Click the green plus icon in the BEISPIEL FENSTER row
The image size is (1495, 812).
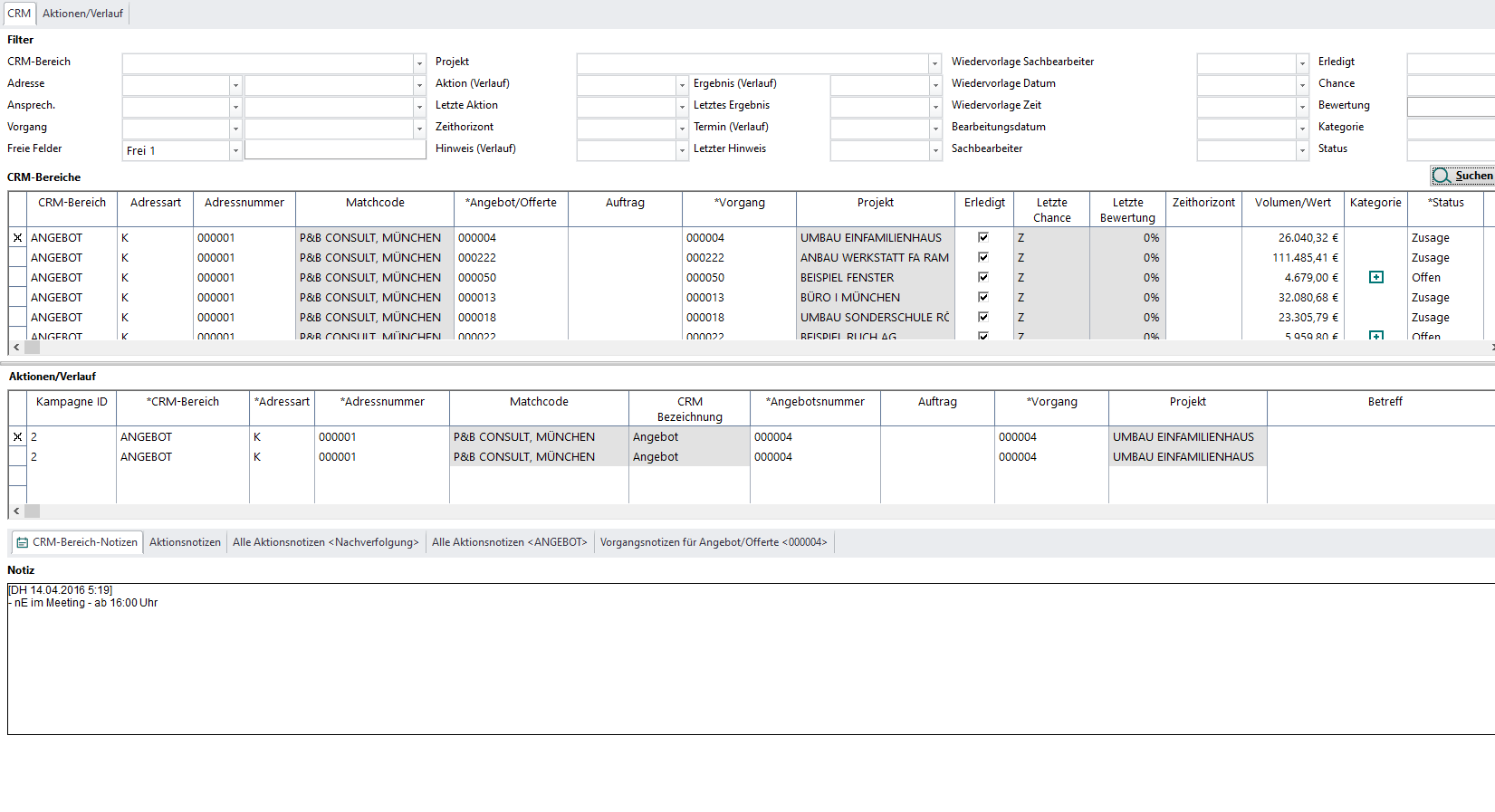click(1375, 277)
